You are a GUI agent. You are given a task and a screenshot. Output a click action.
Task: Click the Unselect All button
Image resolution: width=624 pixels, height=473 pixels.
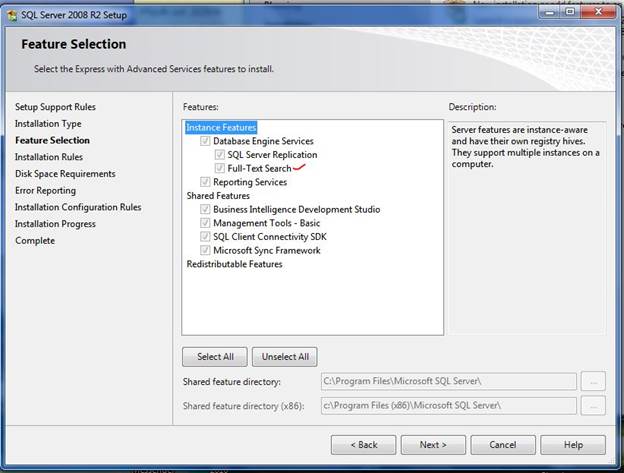click(285, 356)
